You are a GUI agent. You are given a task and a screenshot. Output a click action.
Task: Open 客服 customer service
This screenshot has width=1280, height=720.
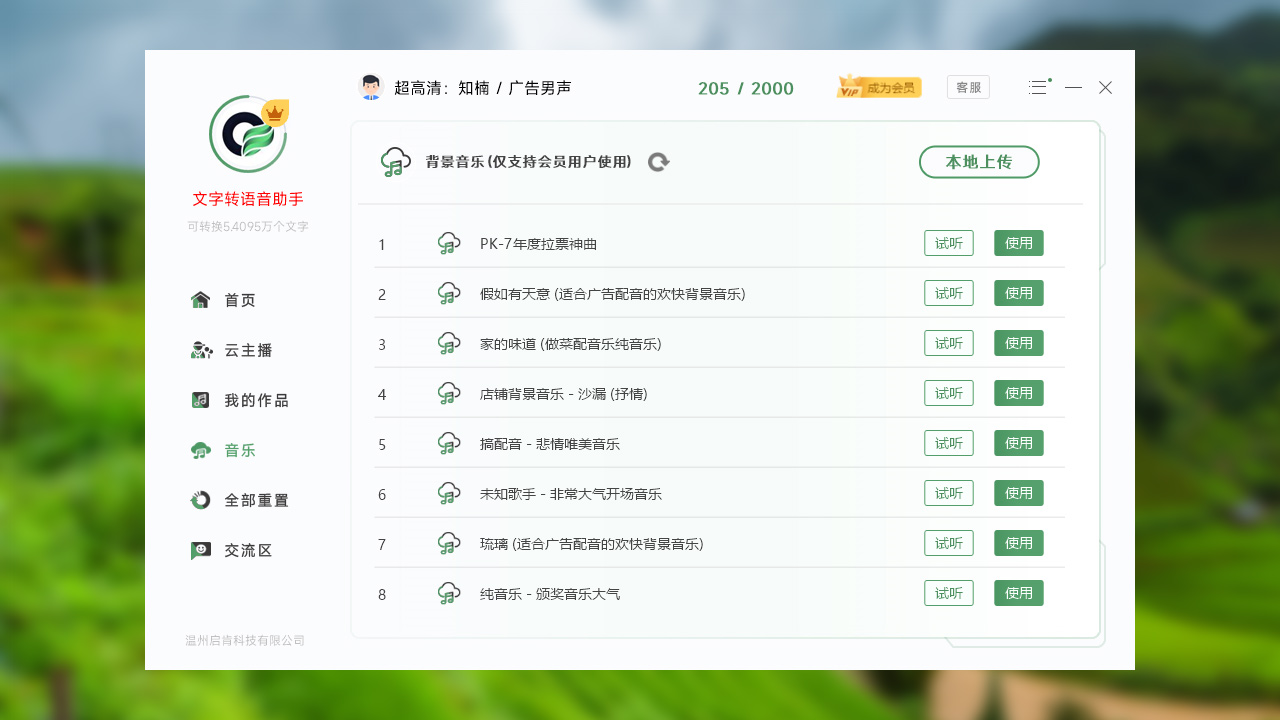pyautogui.click(x=967, y=87)
